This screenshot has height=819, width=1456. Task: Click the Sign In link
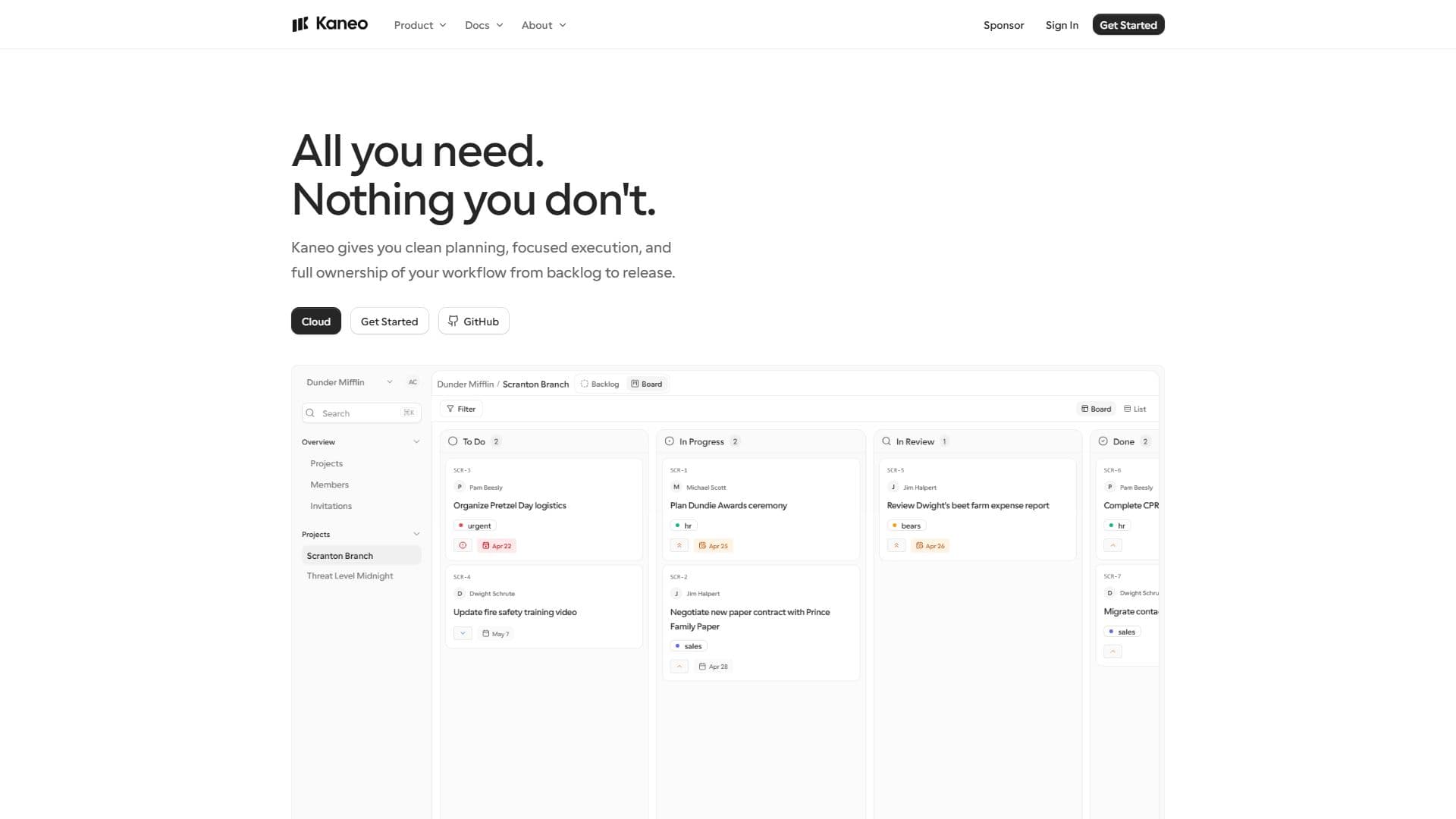click(x=1062, y=25)
